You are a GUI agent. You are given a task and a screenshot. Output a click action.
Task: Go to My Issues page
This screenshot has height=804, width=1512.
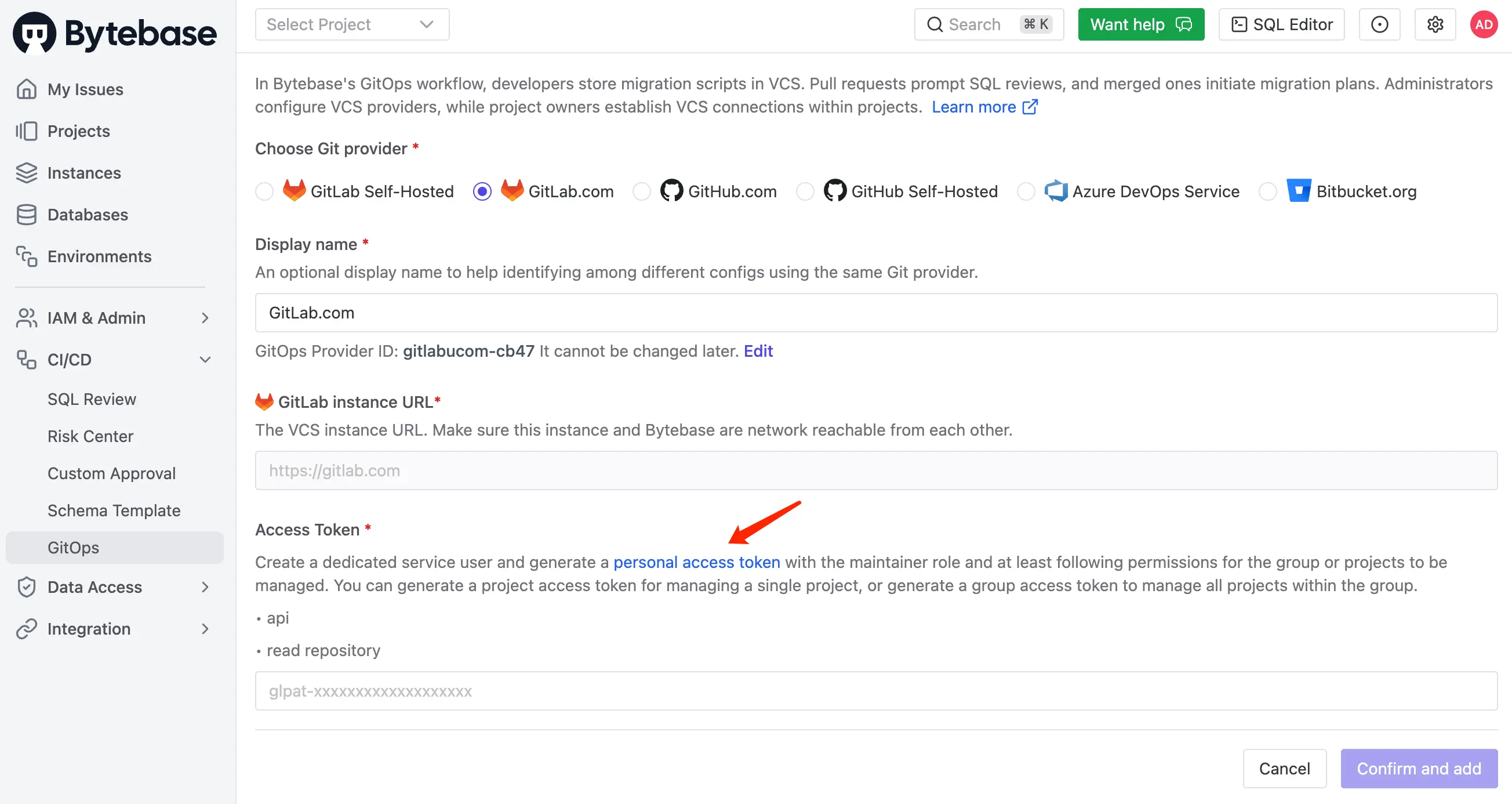click(85, 89)
